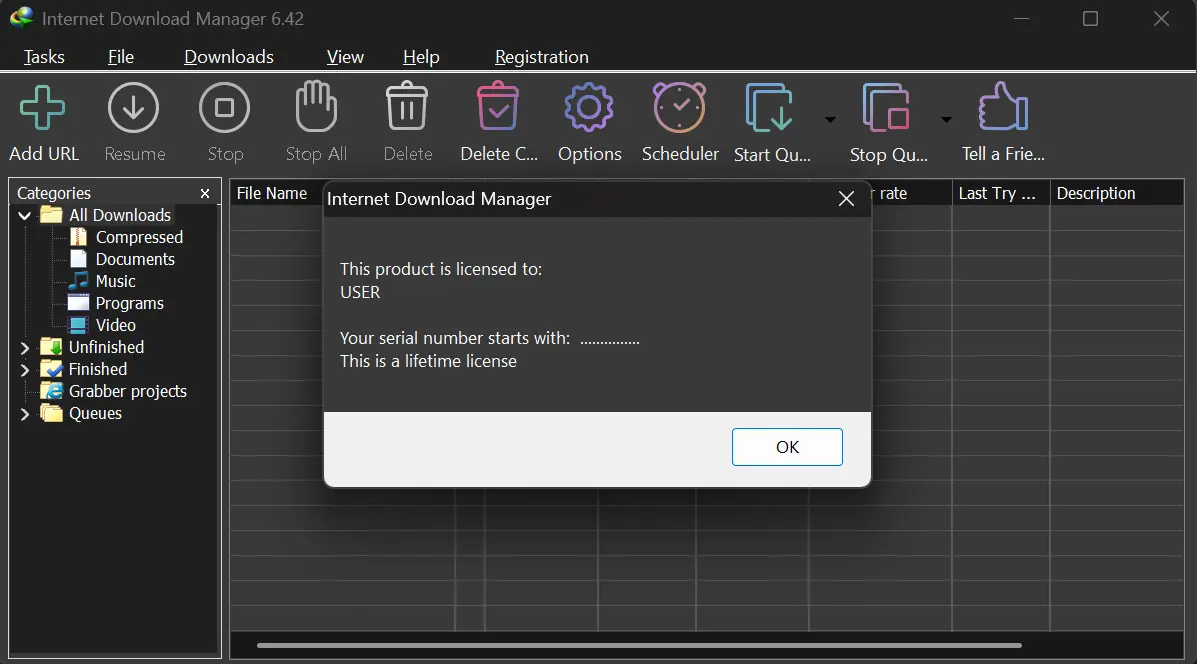This screenshot has width=1197, height=664.
Task: Click the Programs category window icon
Action: coord(79,303)
